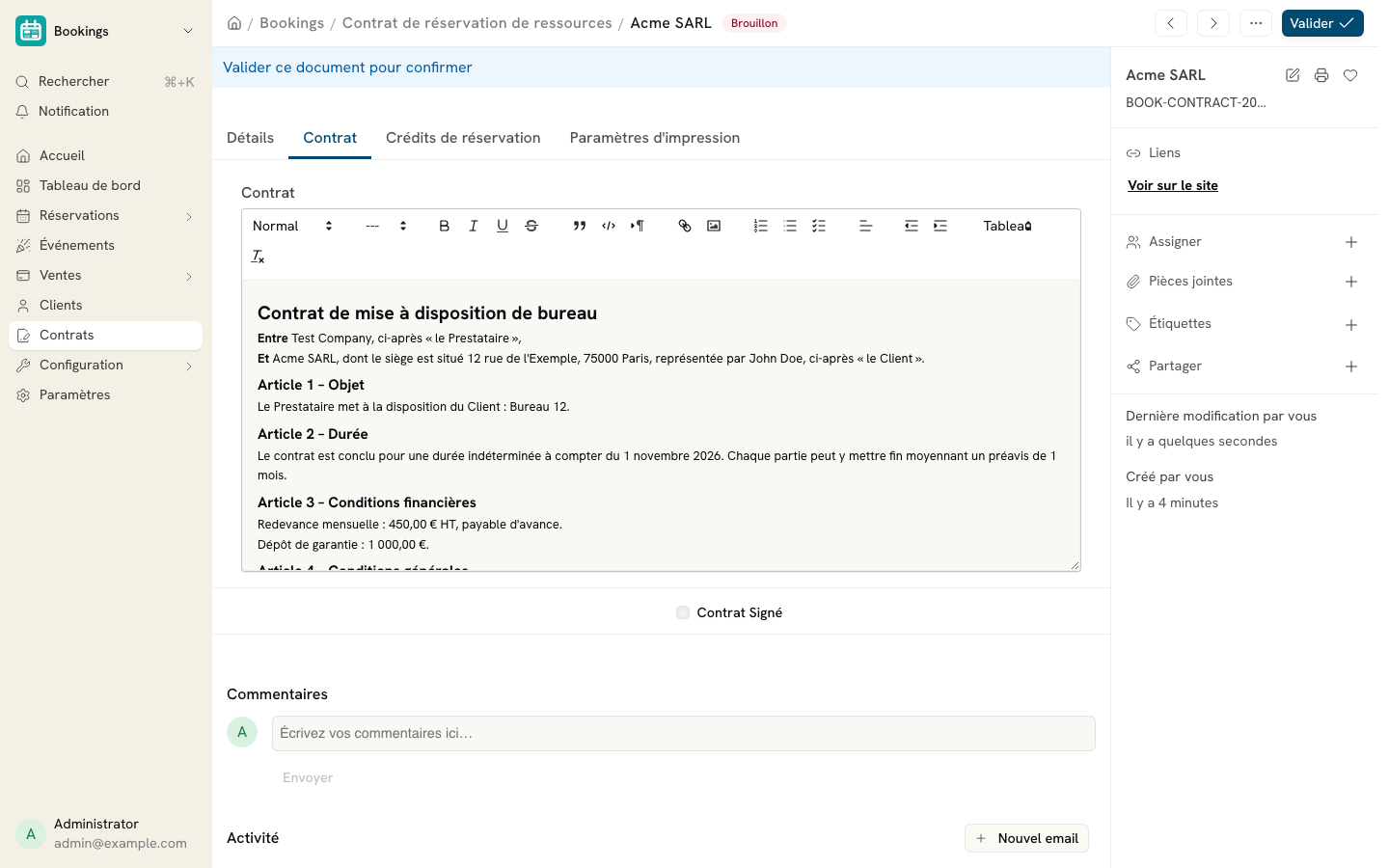This screenshot has width=1389, height=868.
Task: Create a bulleted list
Action: click(790, 226)
